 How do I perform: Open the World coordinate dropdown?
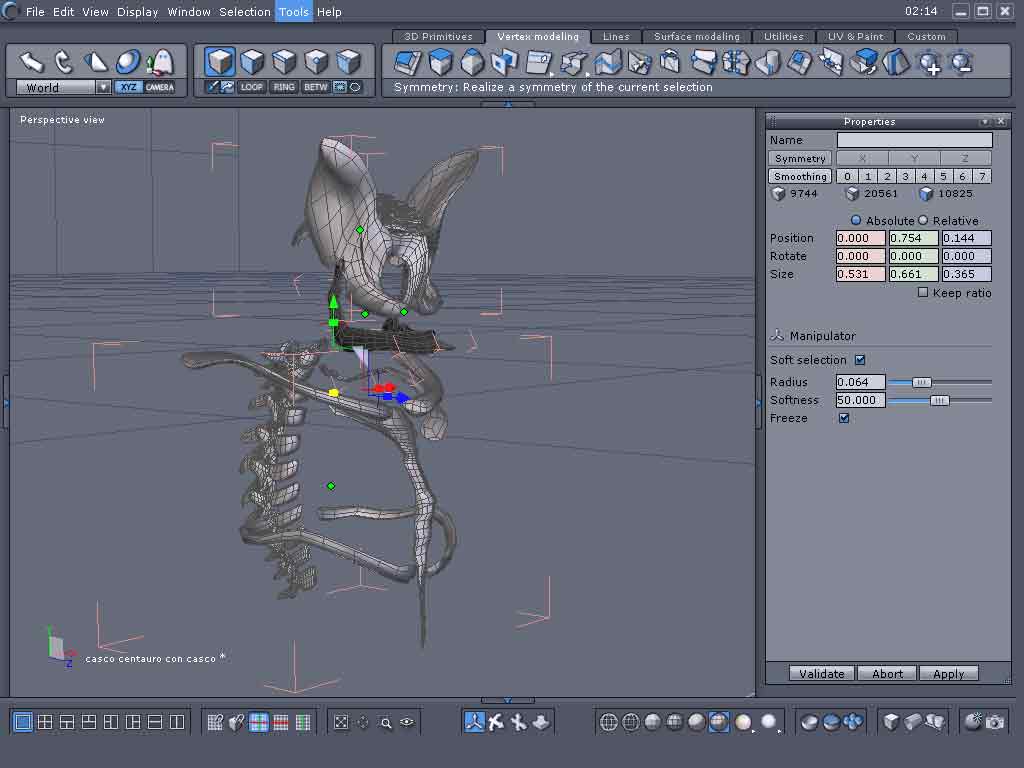point(103,87)
